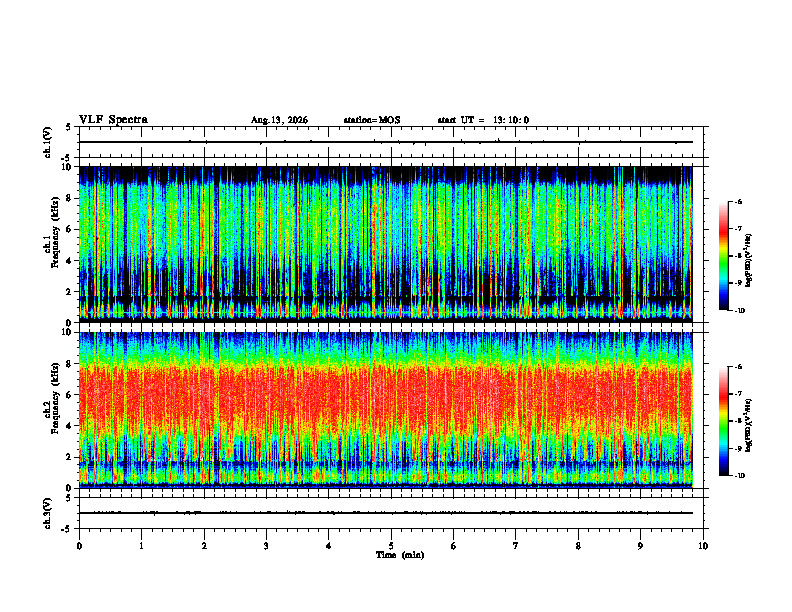Click the ch.1 spectrogram color scale bar

pyautogui.click(x=723, y=256)
